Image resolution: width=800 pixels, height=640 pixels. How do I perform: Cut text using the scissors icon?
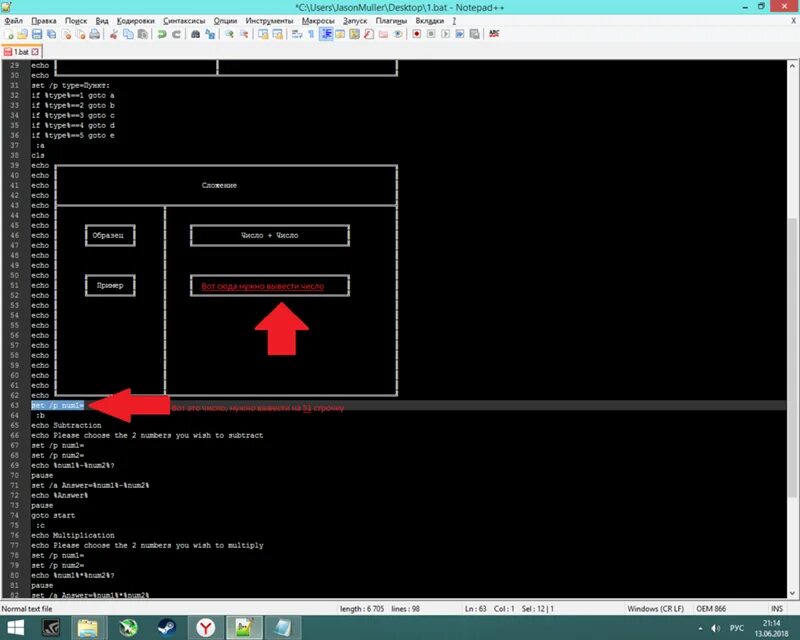(x=112, y=35)
